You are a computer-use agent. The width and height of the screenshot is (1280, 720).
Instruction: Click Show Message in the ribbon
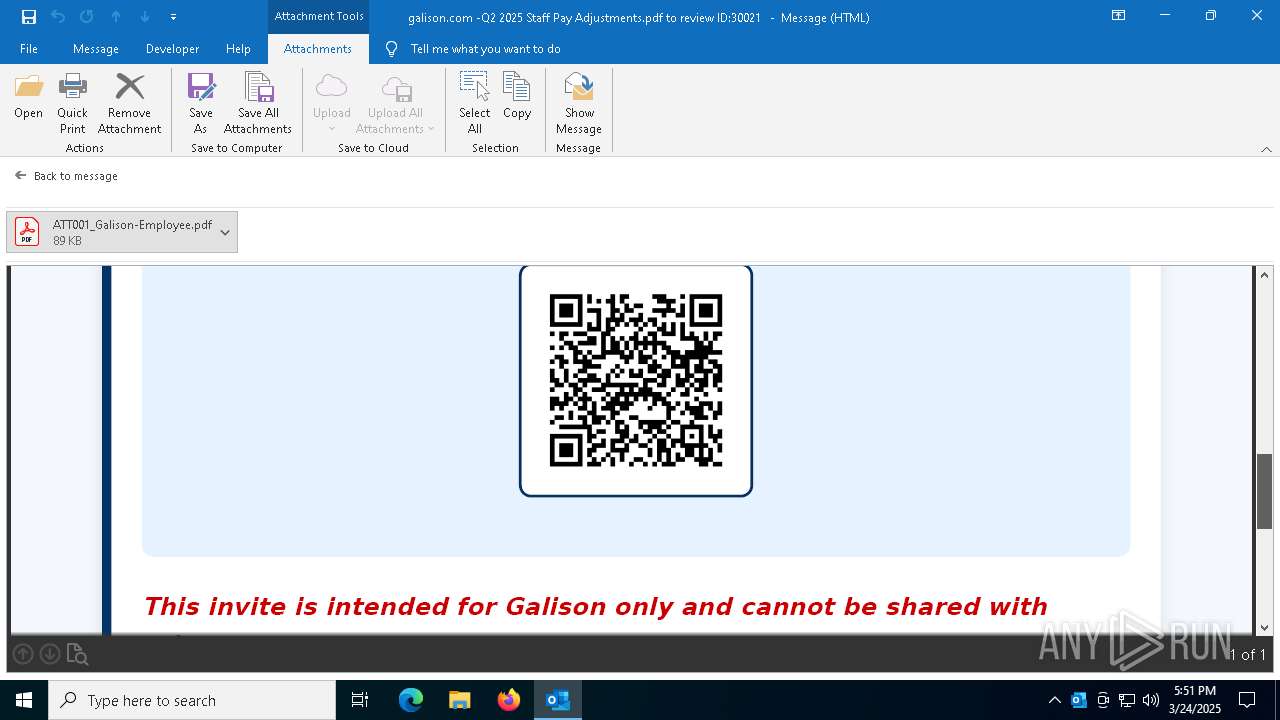pos(579,103)
